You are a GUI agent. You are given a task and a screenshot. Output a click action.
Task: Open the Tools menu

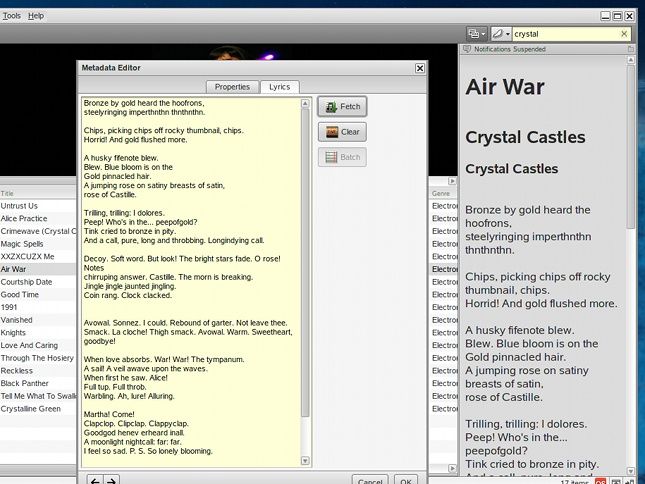12,16
